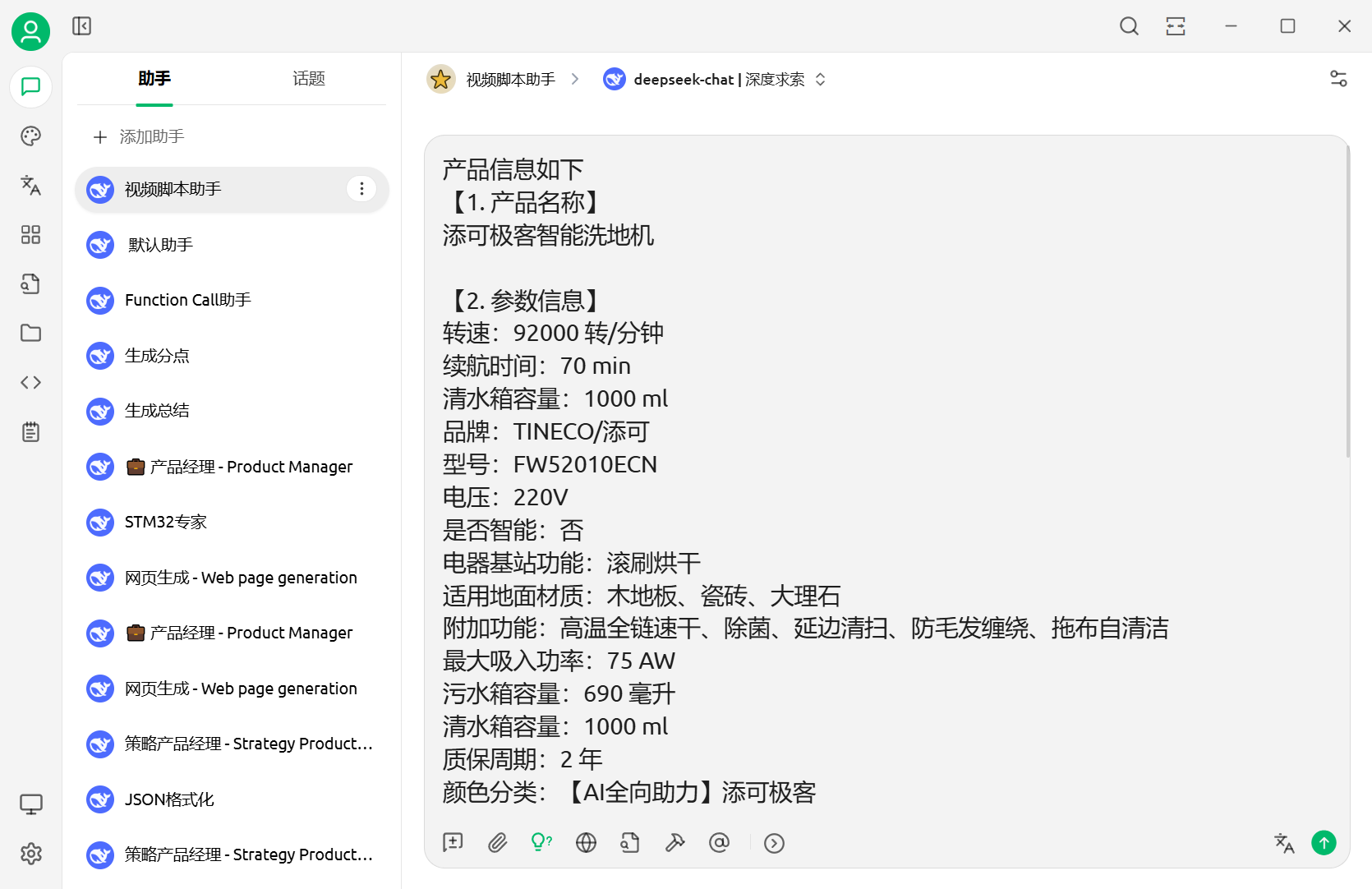Click the expand view icon beside search
This screenshot has height=889, width=1372.
[x=1176, y=26]
